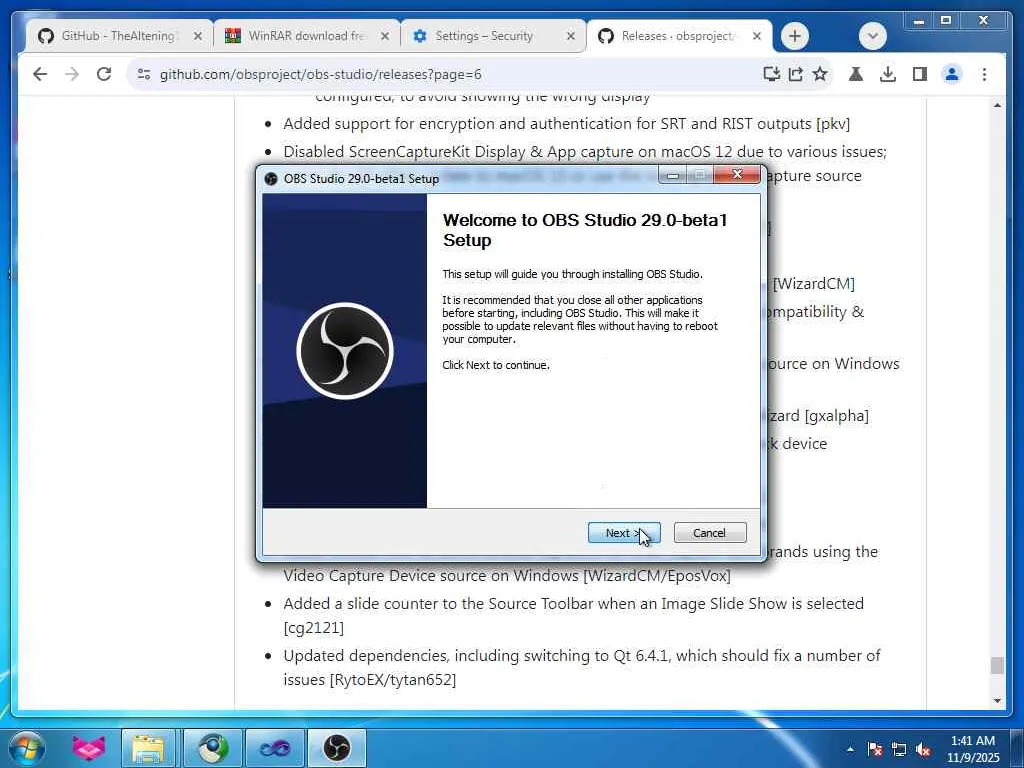Open Action Center flag tray icon
The image size is (1024, 768).
[x=875, y=750]
